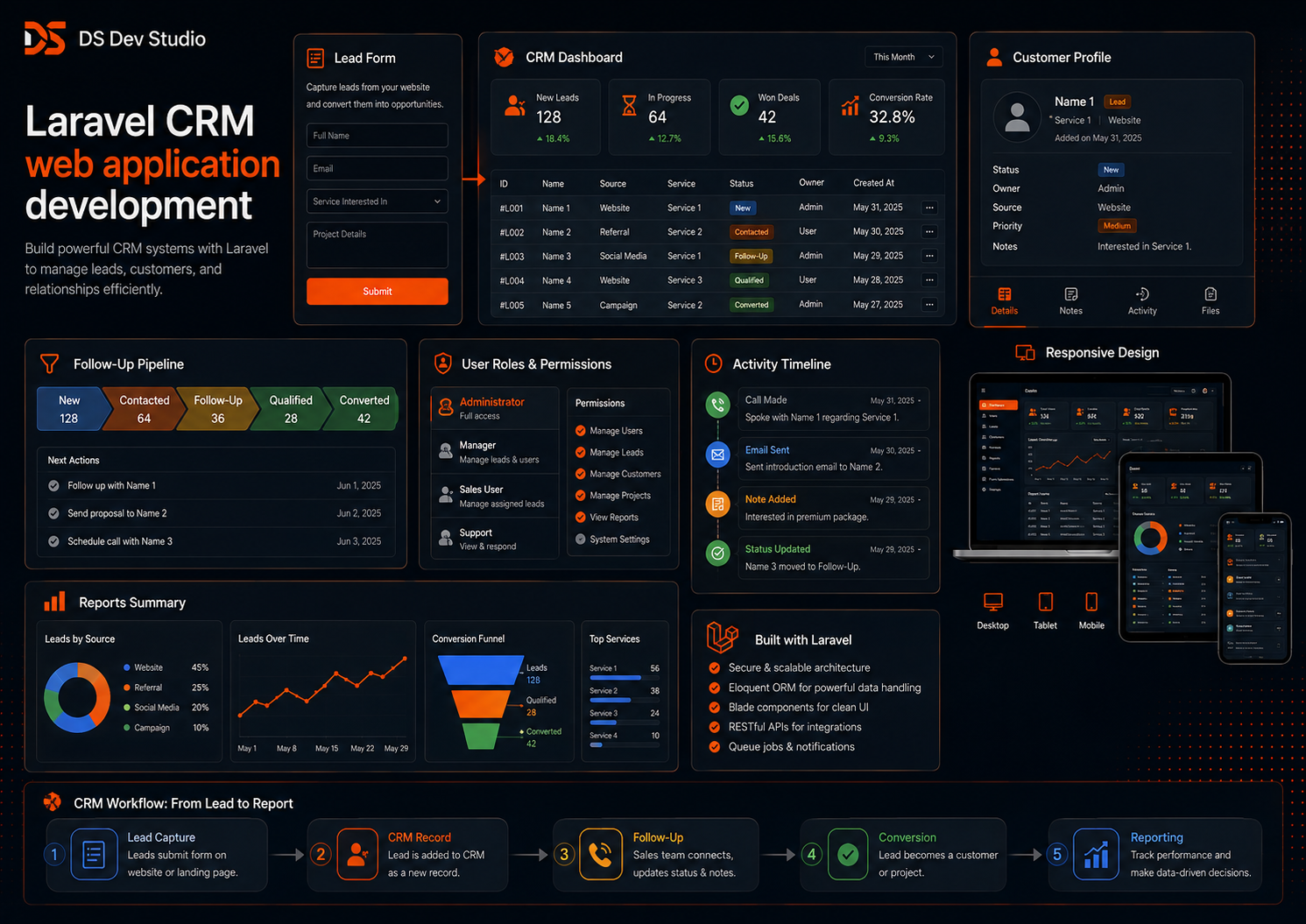Select the Qualified pipeline stage
Screen dimensions: 1306x924
[x=291, y=409]
